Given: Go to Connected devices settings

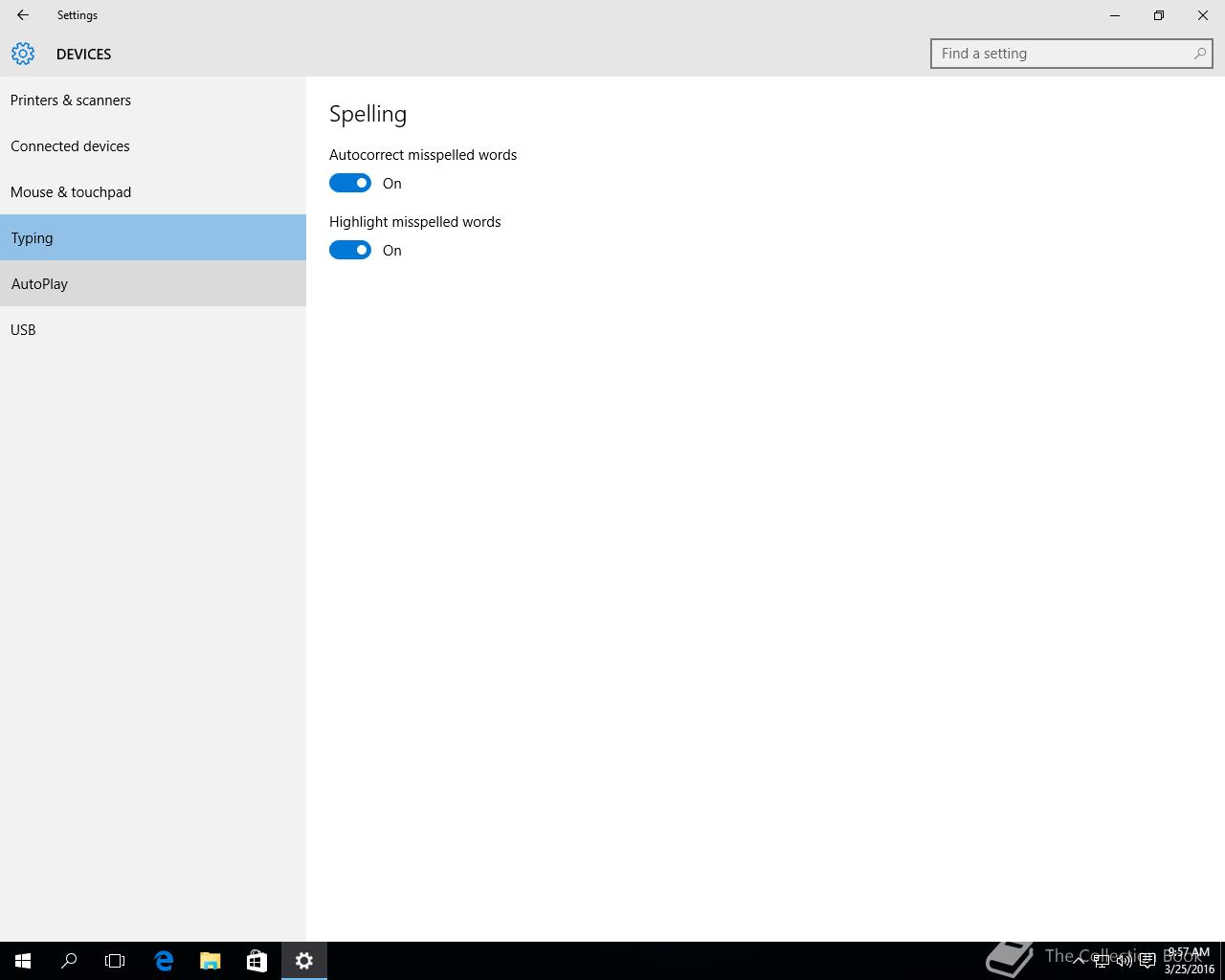Looking at the screenshot, I should pos(70,146).
